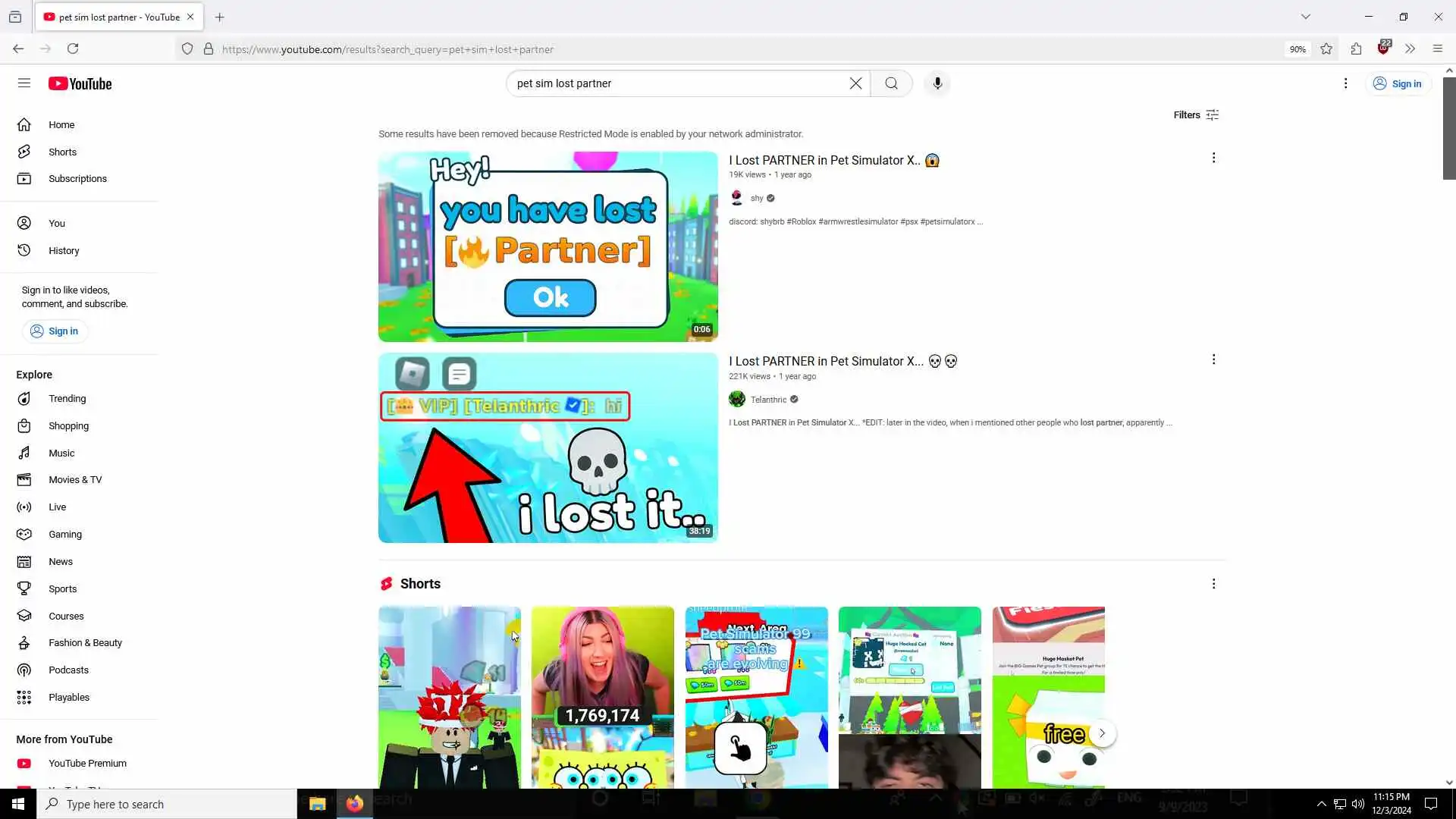Click the magnifier search button
Screen dimensions: 1456x819
pos(891,83)
